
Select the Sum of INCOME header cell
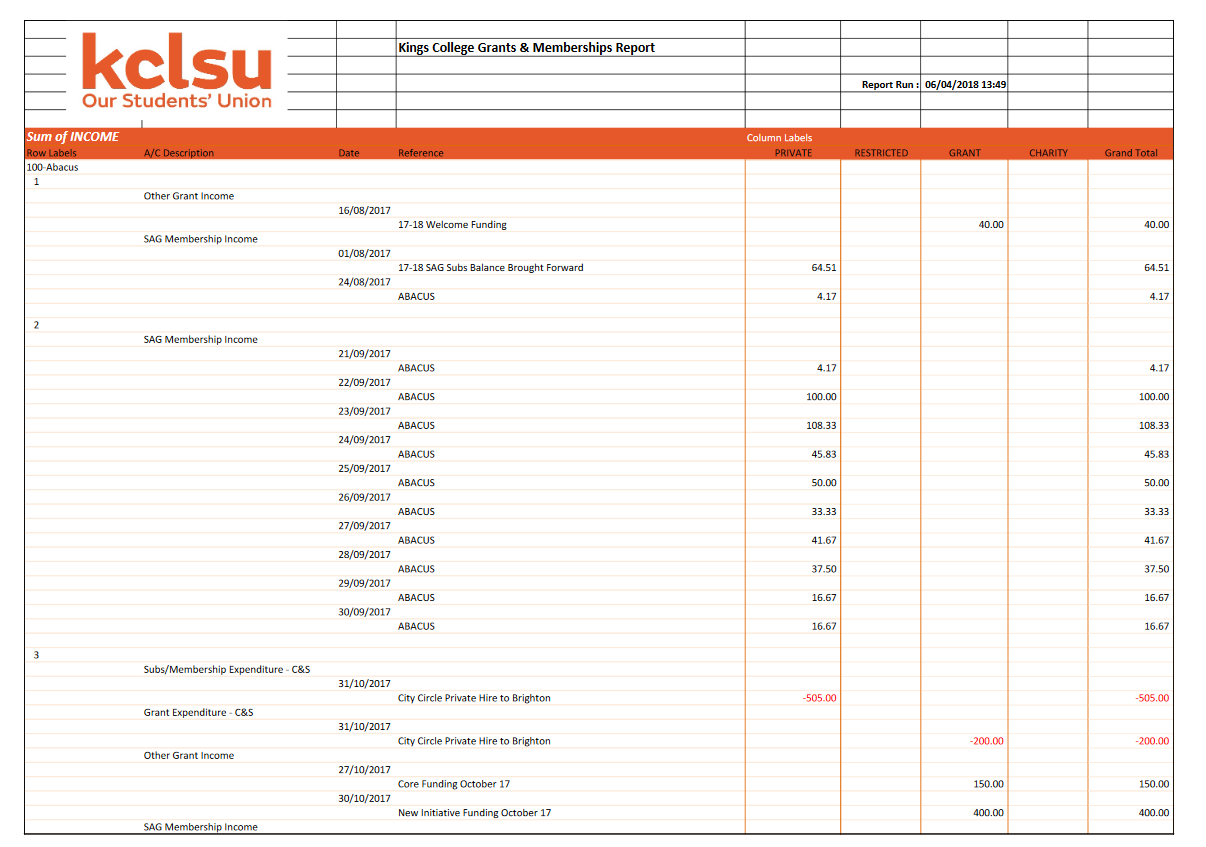pos(72,137)
